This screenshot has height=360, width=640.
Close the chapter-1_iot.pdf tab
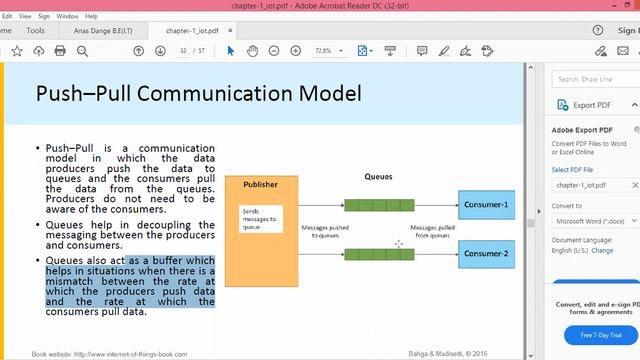230,31
